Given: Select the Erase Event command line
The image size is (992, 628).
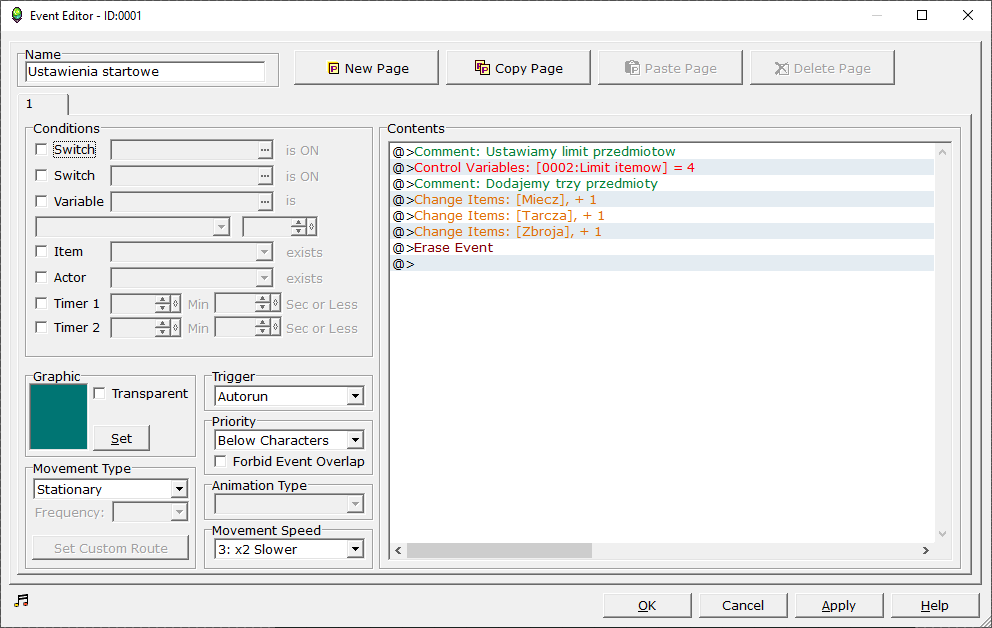Looking at the screenshot, I should [x=662, y=248].
